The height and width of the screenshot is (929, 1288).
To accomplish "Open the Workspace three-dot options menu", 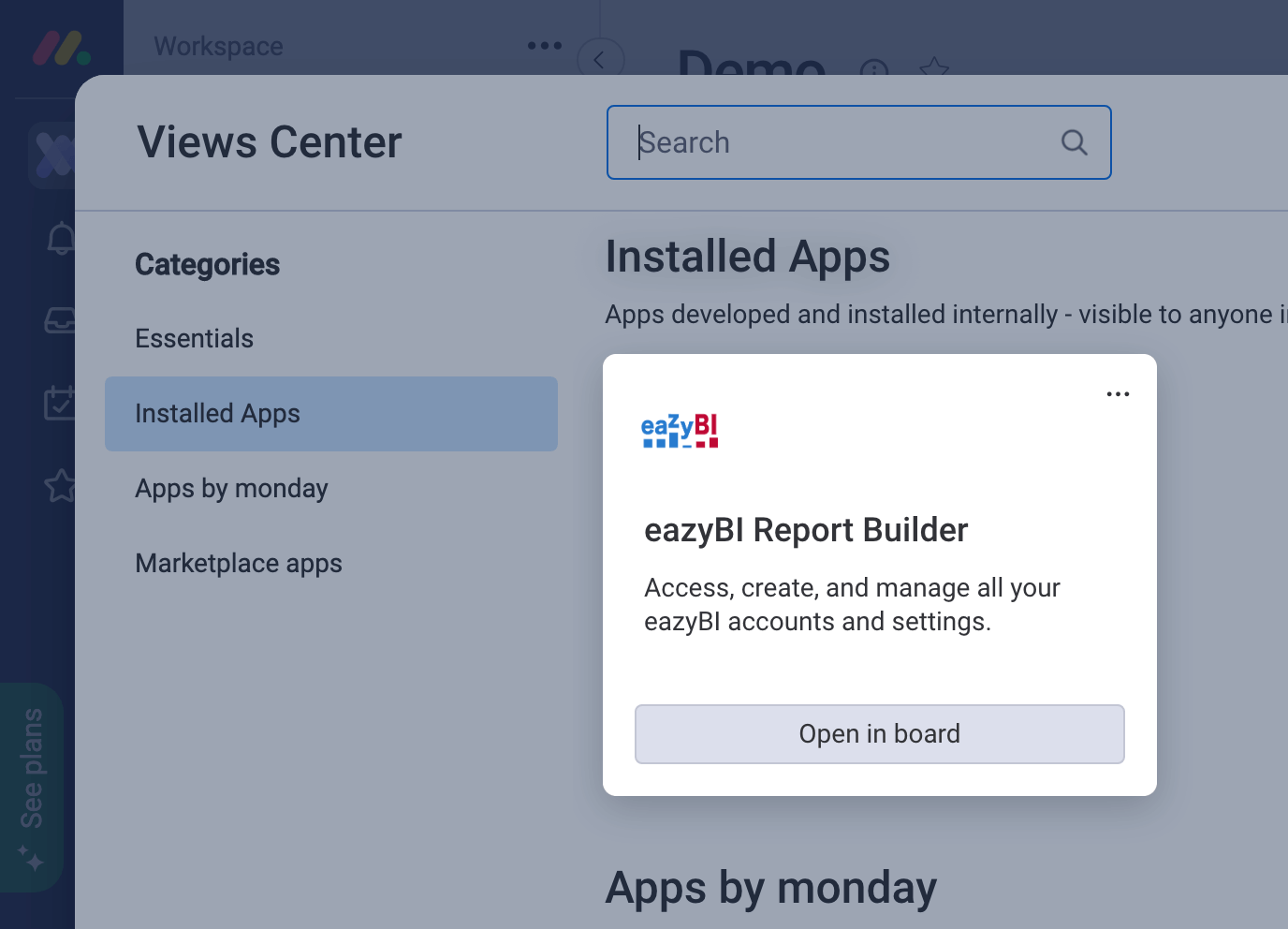I will 544,45.
